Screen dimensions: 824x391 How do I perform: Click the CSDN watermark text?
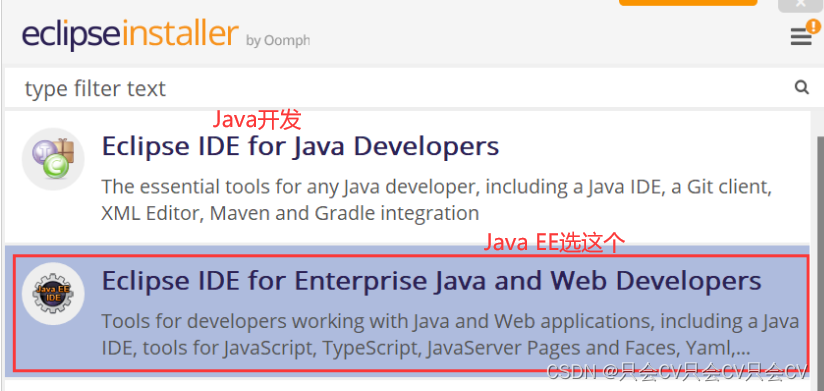pos(677,372)
